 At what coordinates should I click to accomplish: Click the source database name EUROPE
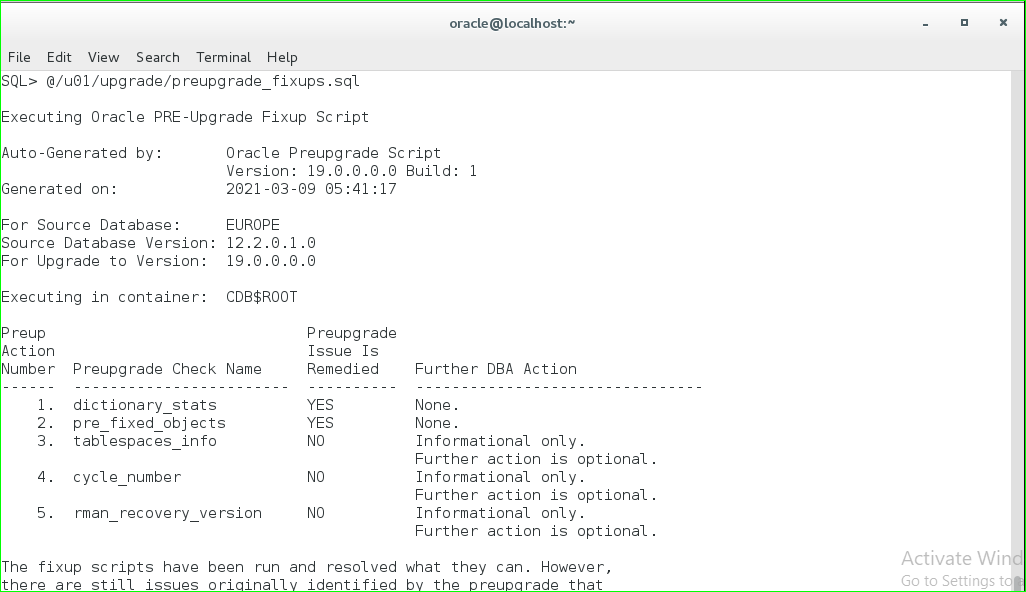(x=252, y=225)
